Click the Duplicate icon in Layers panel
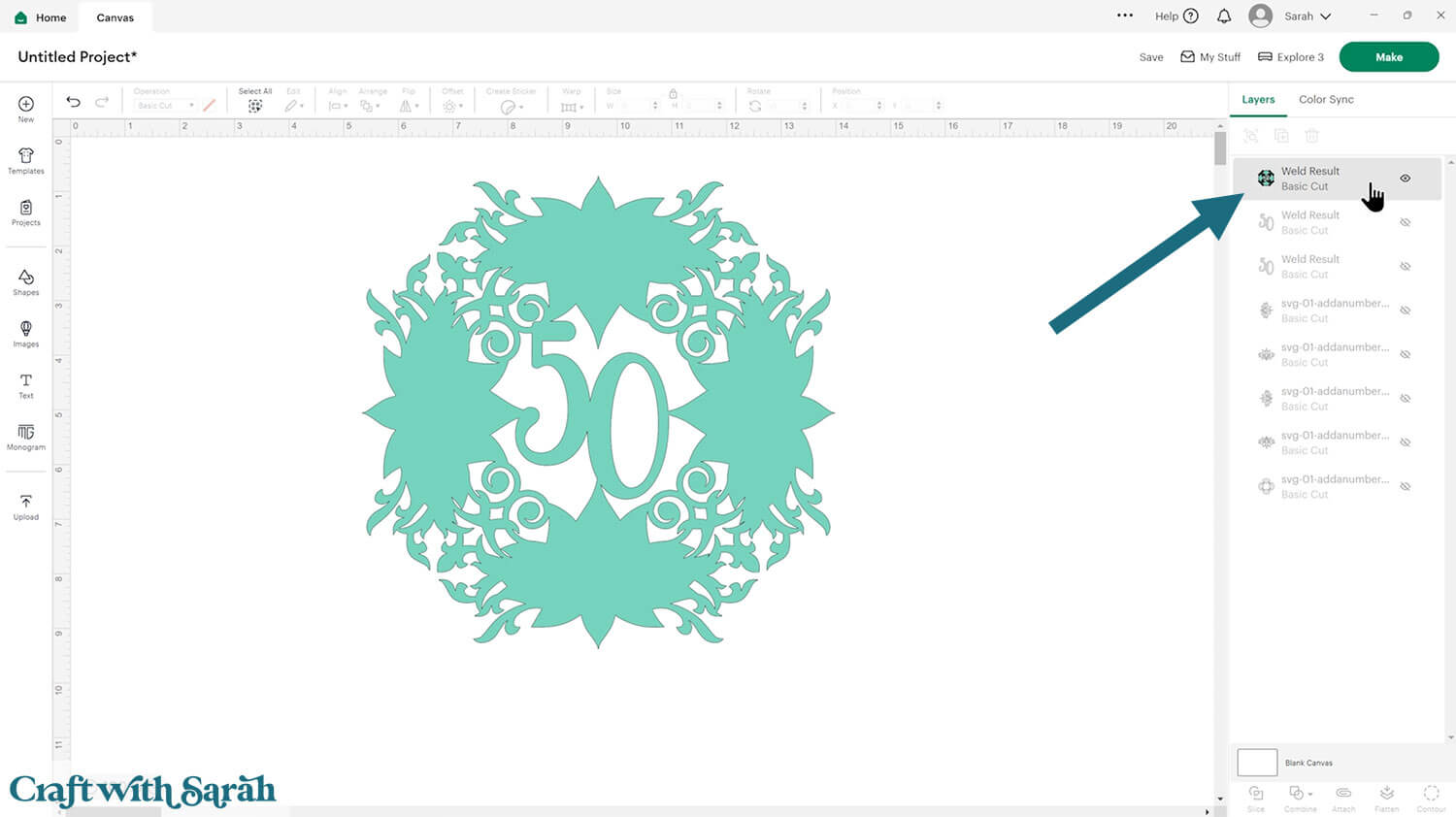The image size is (1456, 817). (1281, 136)
